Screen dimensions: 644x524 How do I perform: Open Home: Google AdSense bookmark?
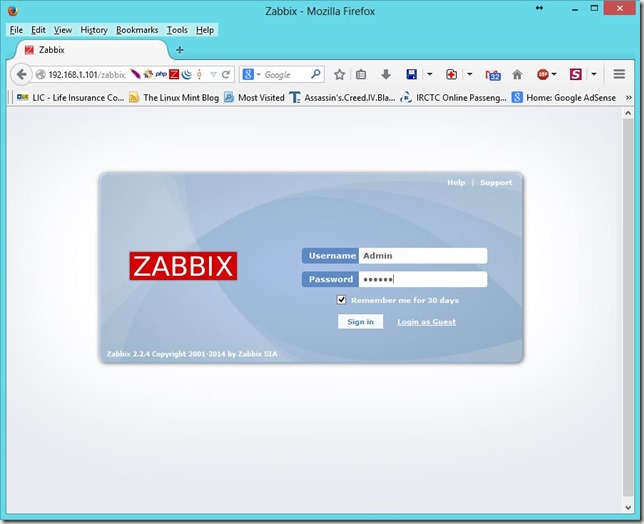[564, 98]
